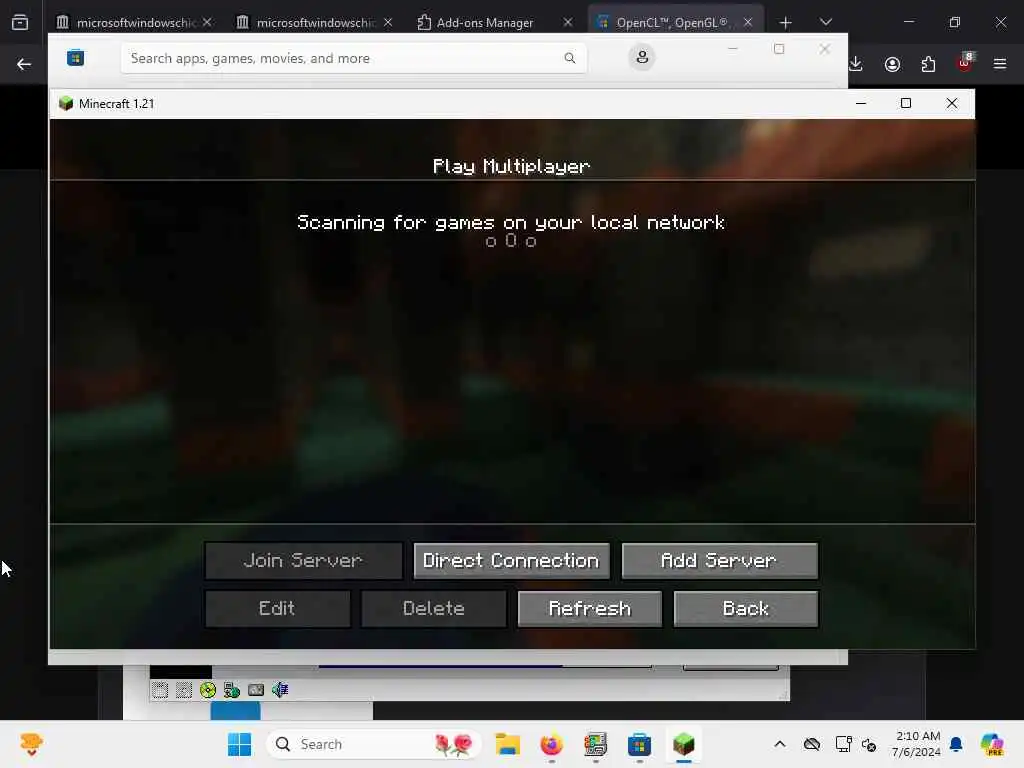1024x768 pixels.
Task: Click the network computers icon in background toolbar
Action: tap(232, 690)
